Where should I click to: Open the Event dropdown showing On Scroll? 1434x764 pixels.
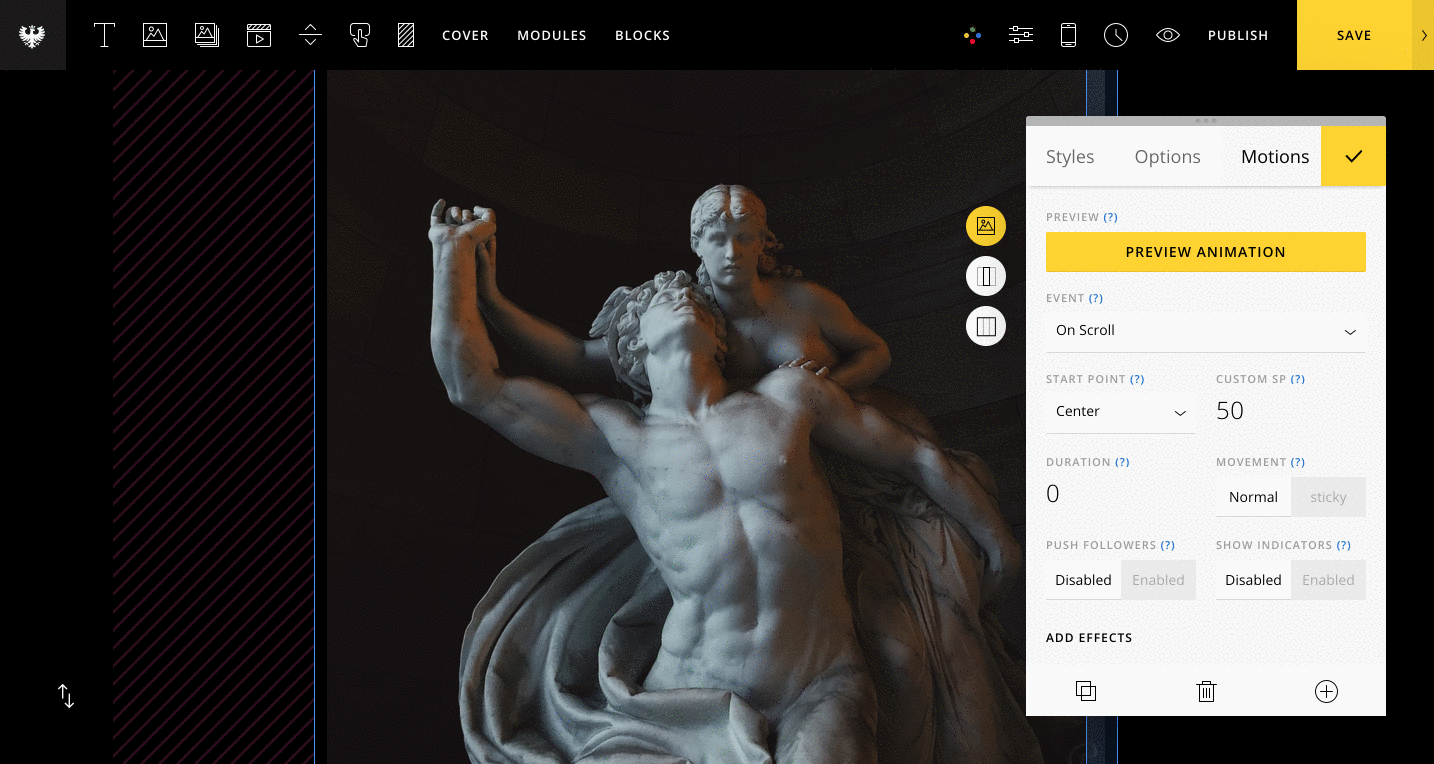(1205, 331)
